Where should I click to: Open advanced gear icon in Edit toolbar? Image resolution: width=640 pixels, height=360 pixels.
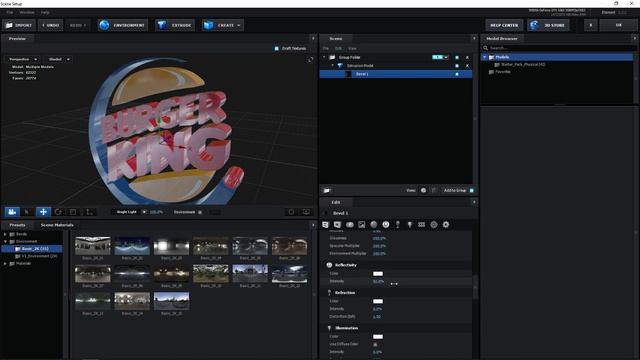[x=446, y=224]
